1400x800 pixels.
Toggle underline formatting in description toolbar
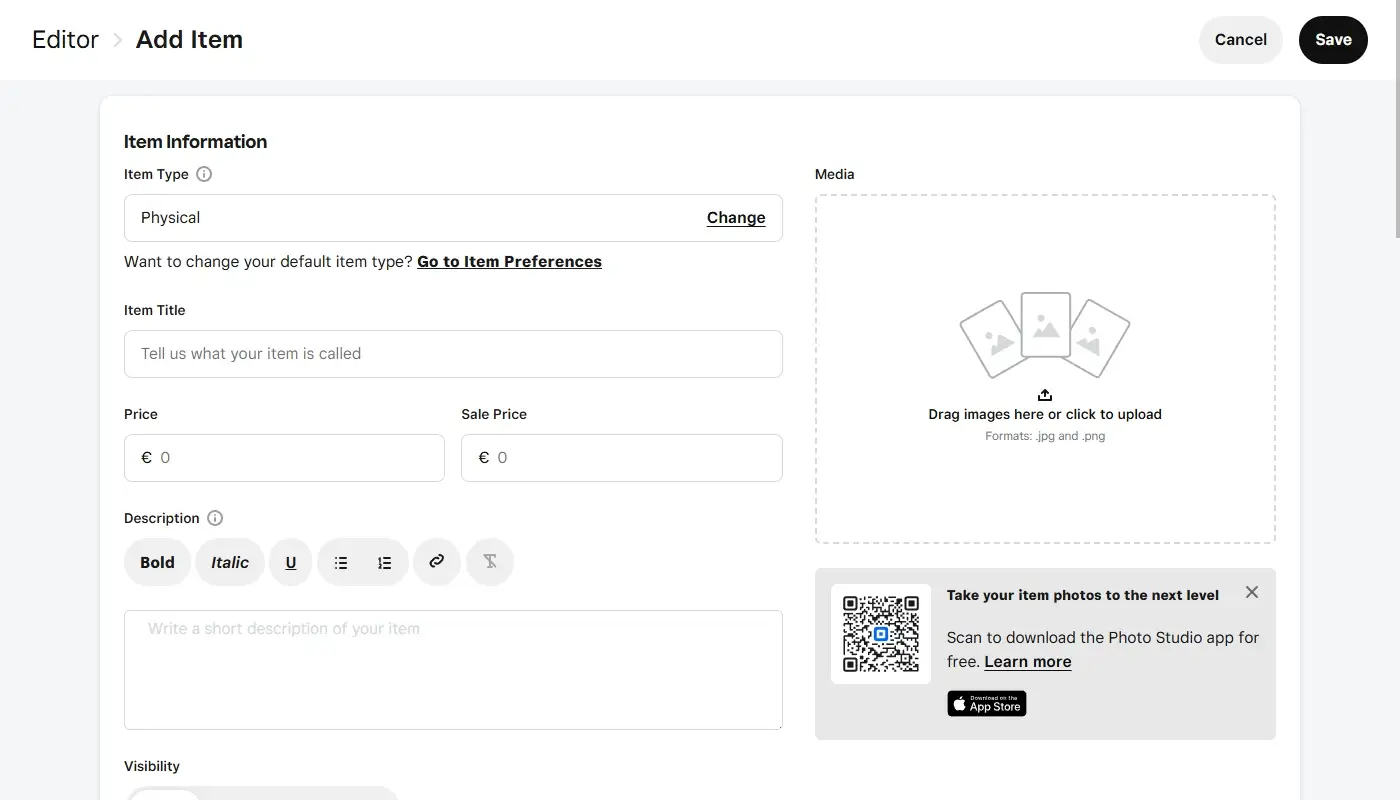click(x=291, y=562)
